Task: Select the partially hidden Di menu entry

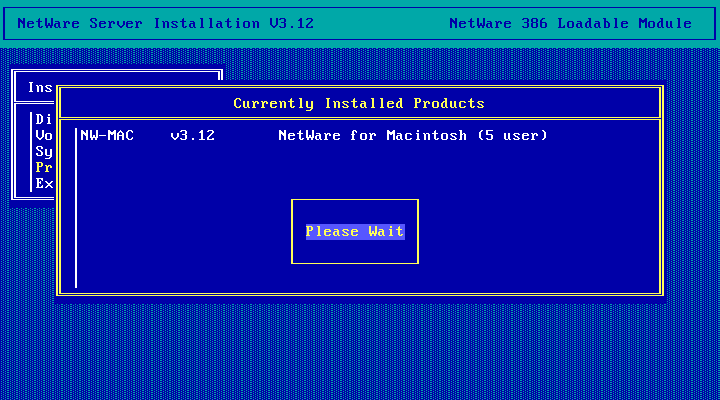Action: [x=44, y=119]
